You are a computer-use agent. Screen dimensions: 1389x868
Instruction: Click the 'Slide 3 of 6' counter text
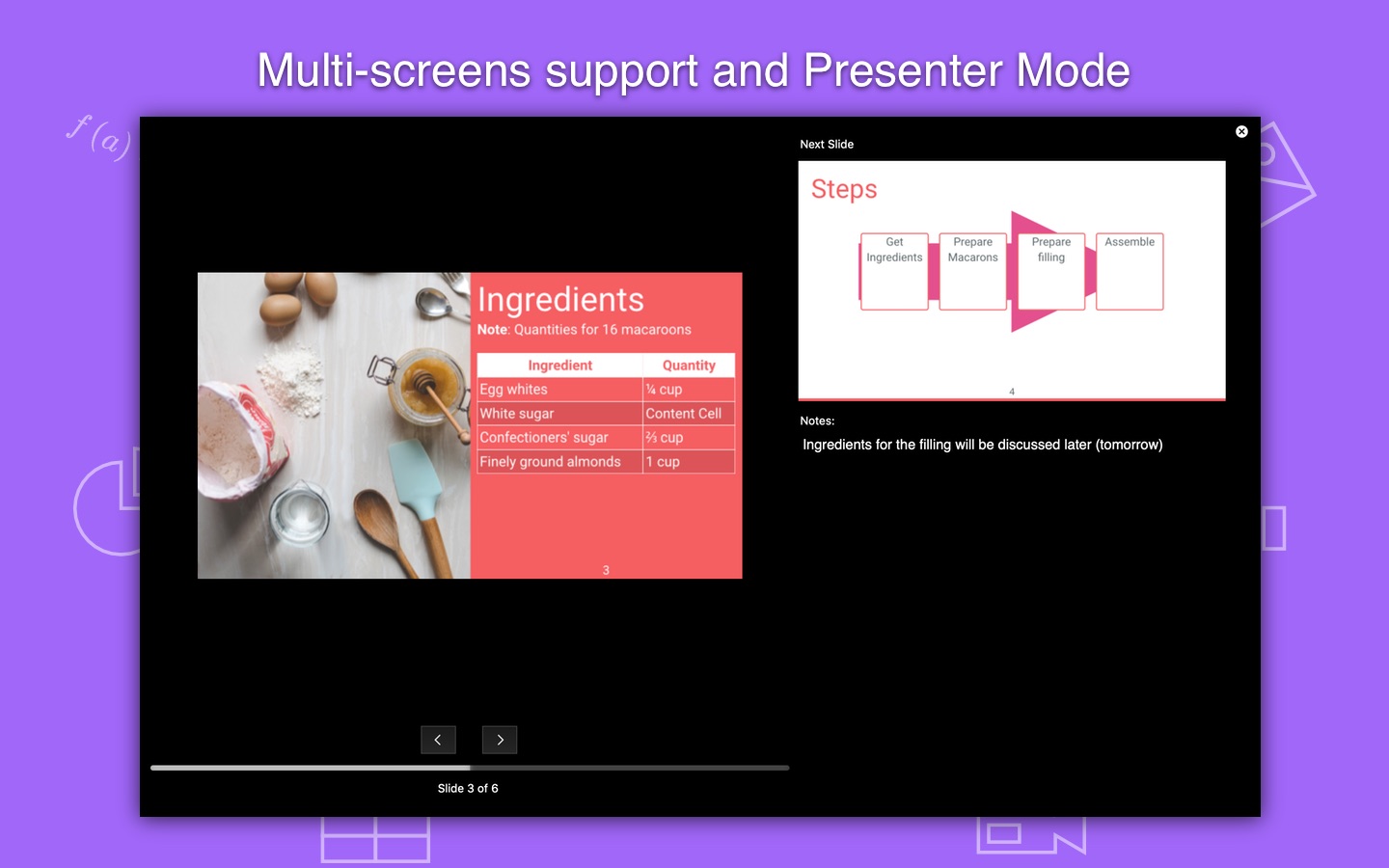tap(468, 788)
